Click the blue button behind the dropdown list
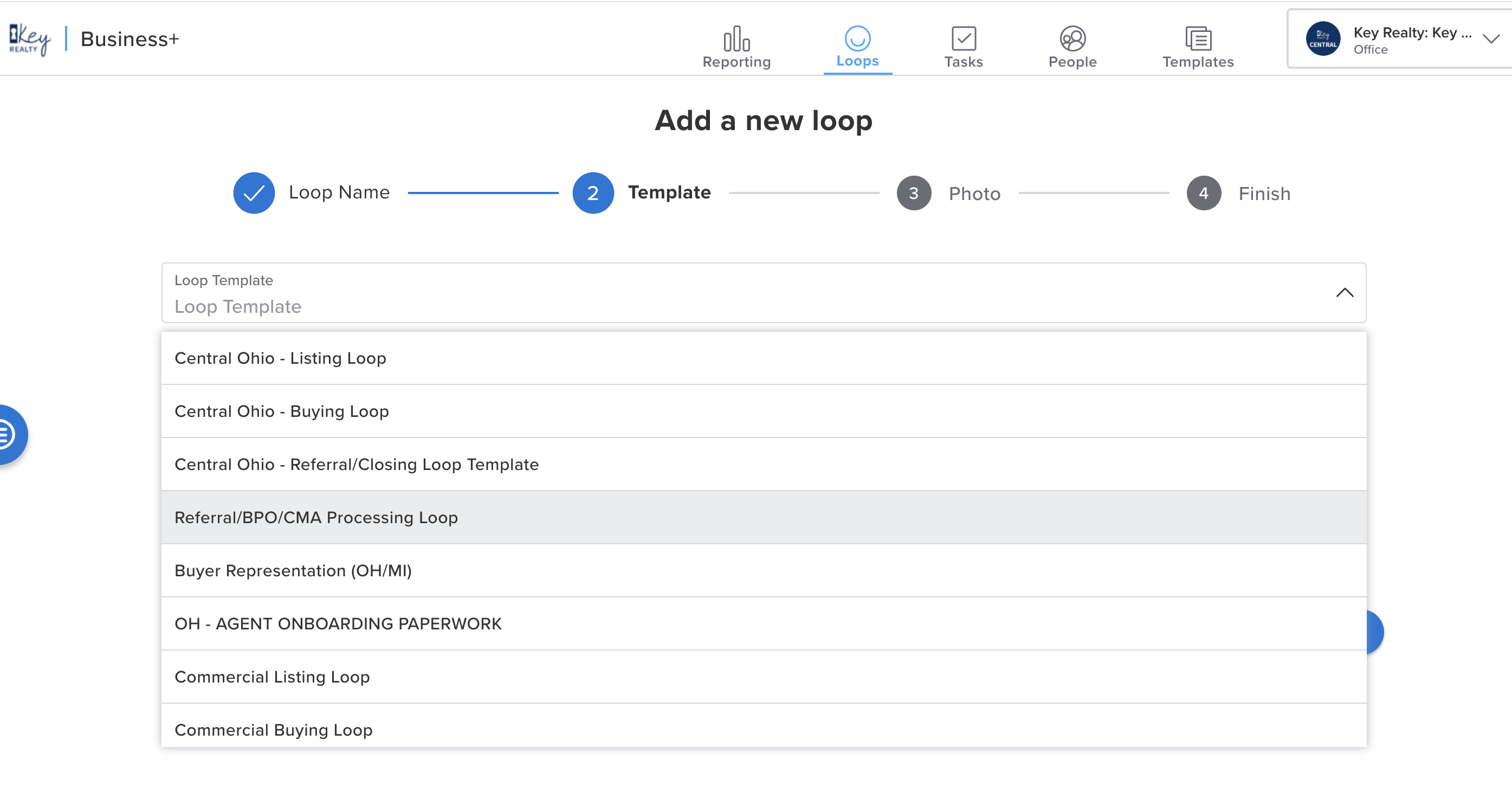 pyautogui.click(x=1375, y=633)
